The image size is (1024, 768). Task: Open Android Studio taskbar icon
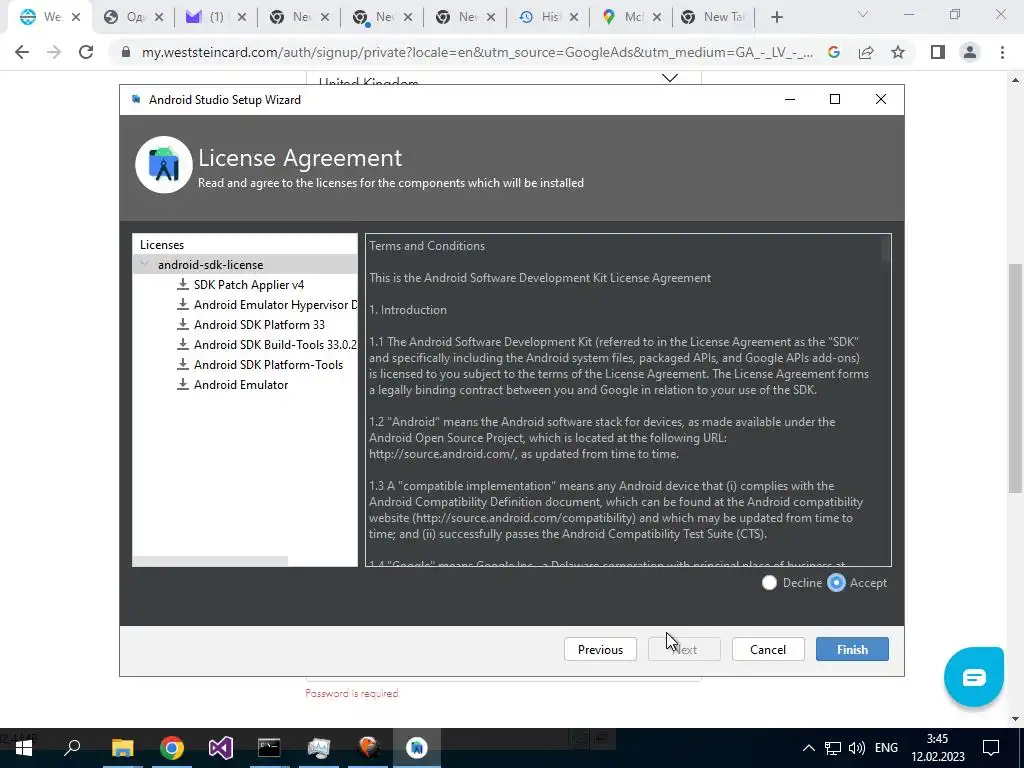(417, 748)
